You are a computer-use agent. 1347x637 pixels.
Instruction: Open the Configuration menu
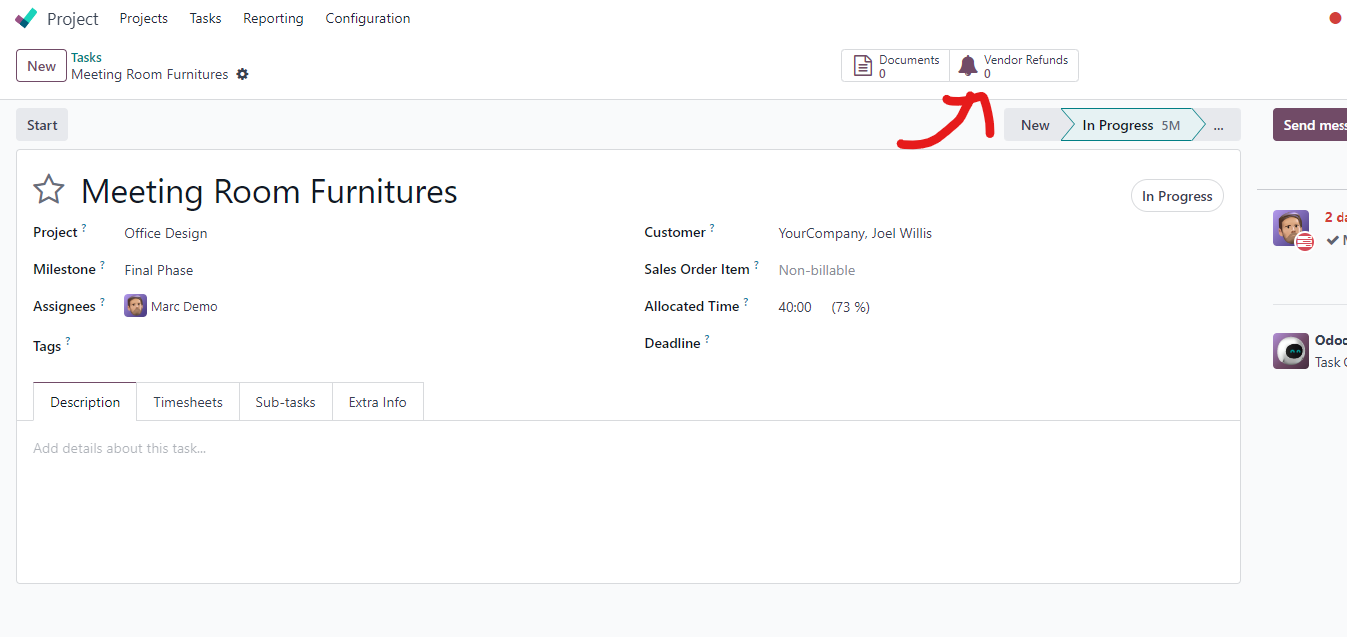[x=368, y=18]
